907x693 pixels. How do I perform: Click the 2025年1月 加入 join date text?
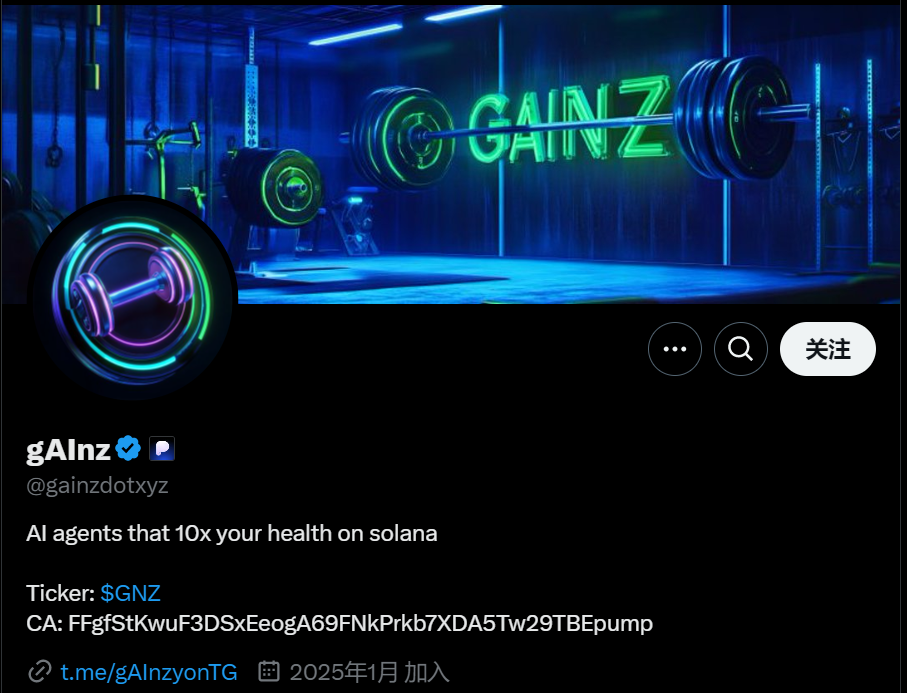coord(369,672)
